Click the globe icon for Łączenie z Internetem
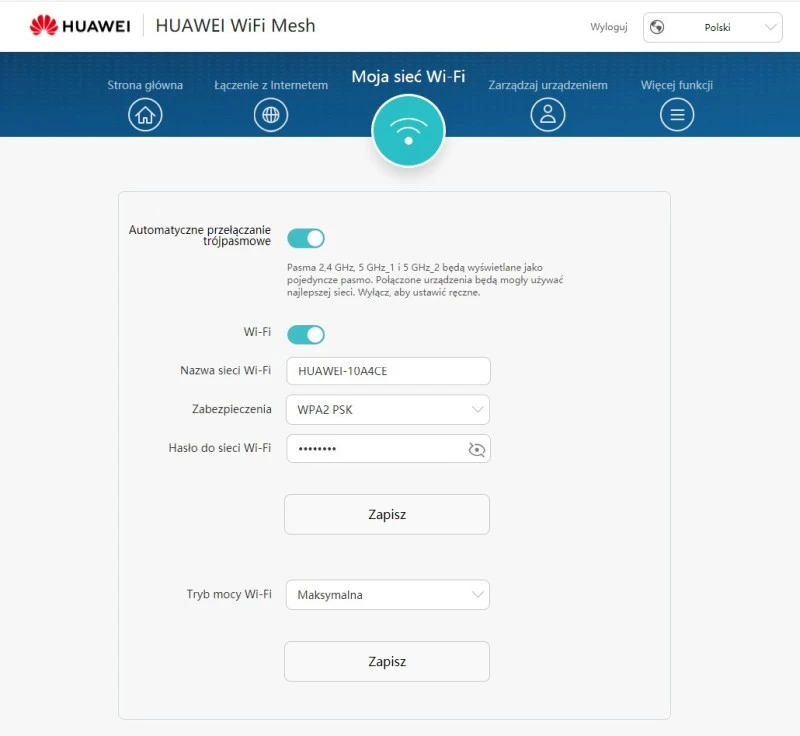 click(x=270, y=115)
